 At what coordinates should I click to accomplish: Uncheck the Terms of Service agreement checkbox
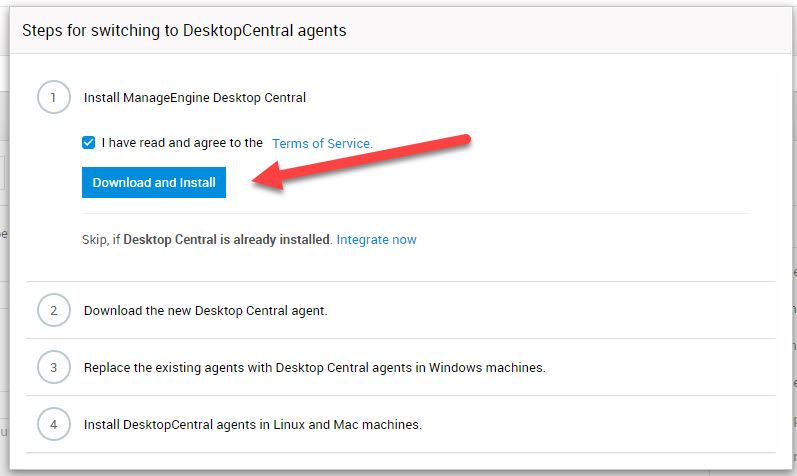88,143
